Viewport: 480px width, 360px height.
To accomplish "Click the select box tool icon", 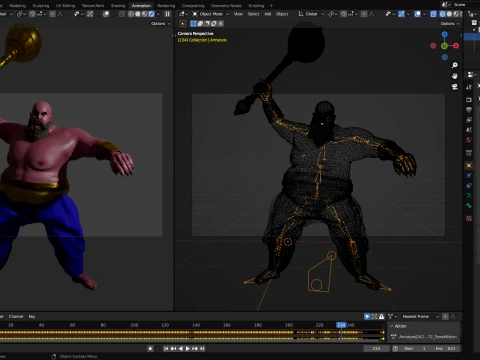I will coord(183,24).
